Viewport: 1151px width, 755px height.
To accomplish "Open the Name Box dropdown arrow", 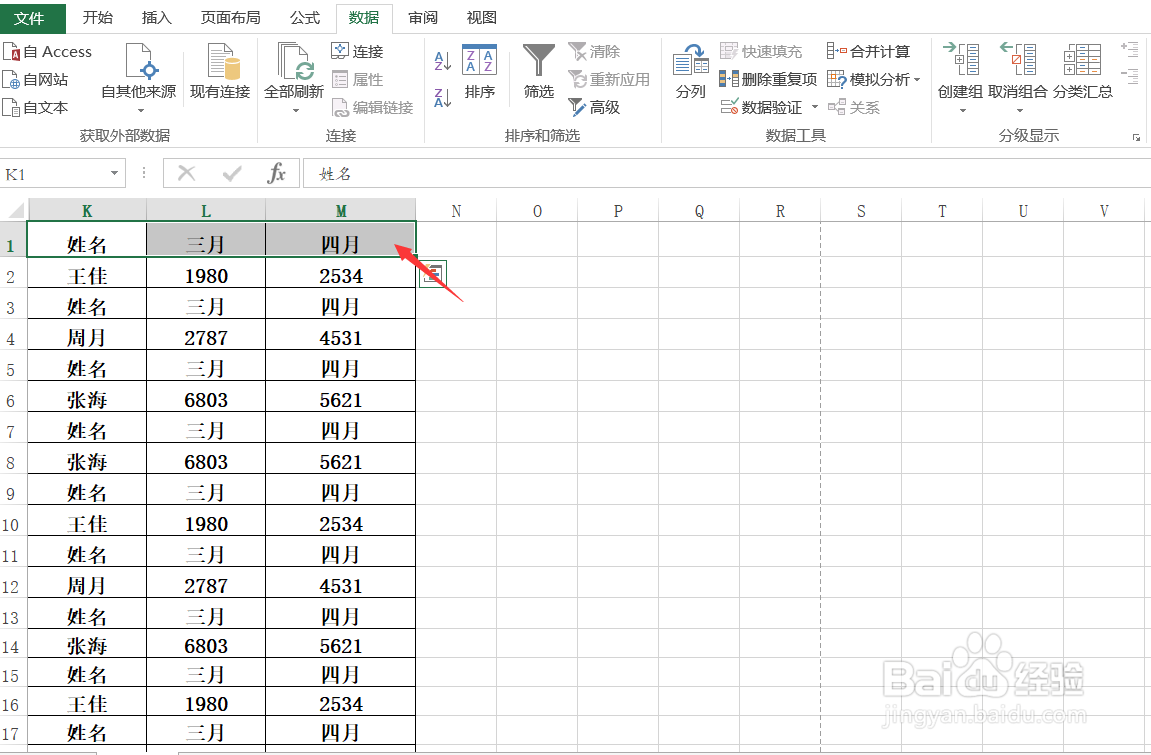I will [115, 174].
